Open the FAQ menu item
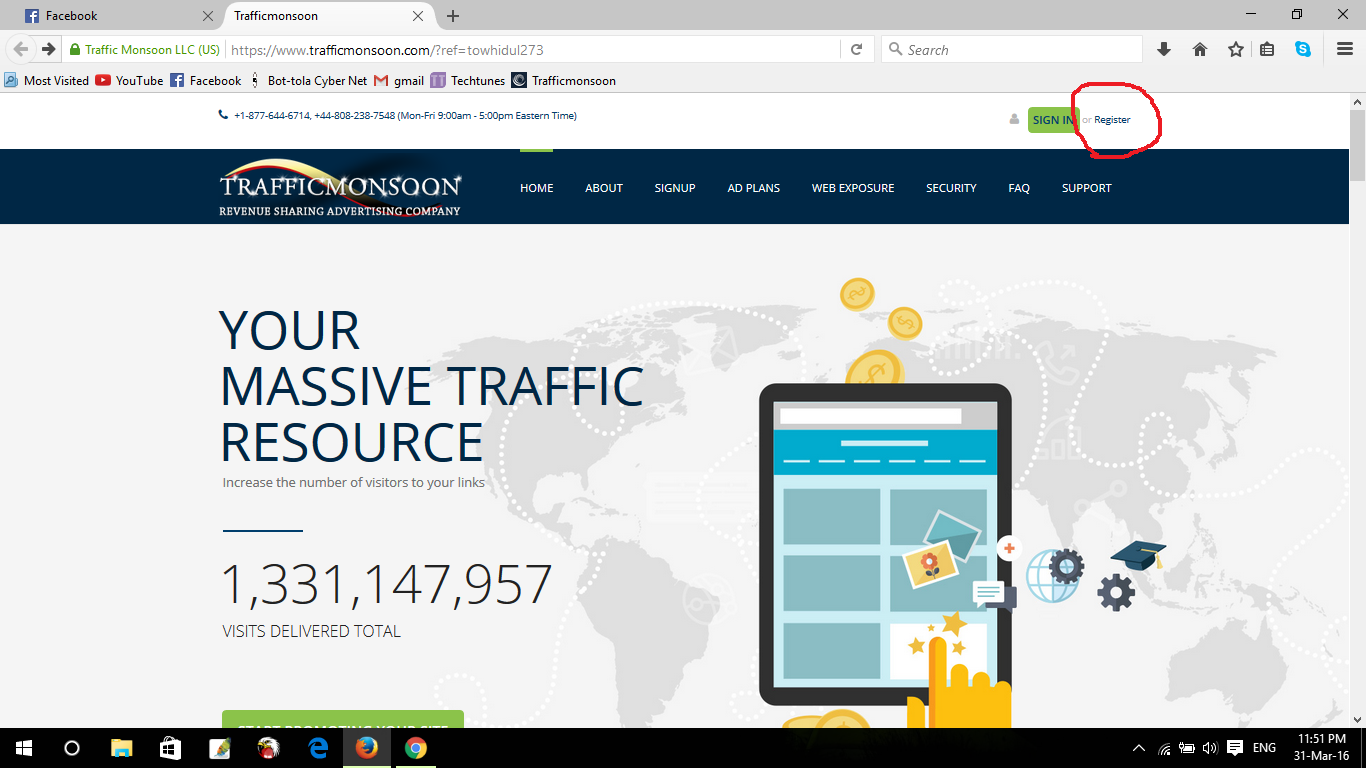 1019,188
